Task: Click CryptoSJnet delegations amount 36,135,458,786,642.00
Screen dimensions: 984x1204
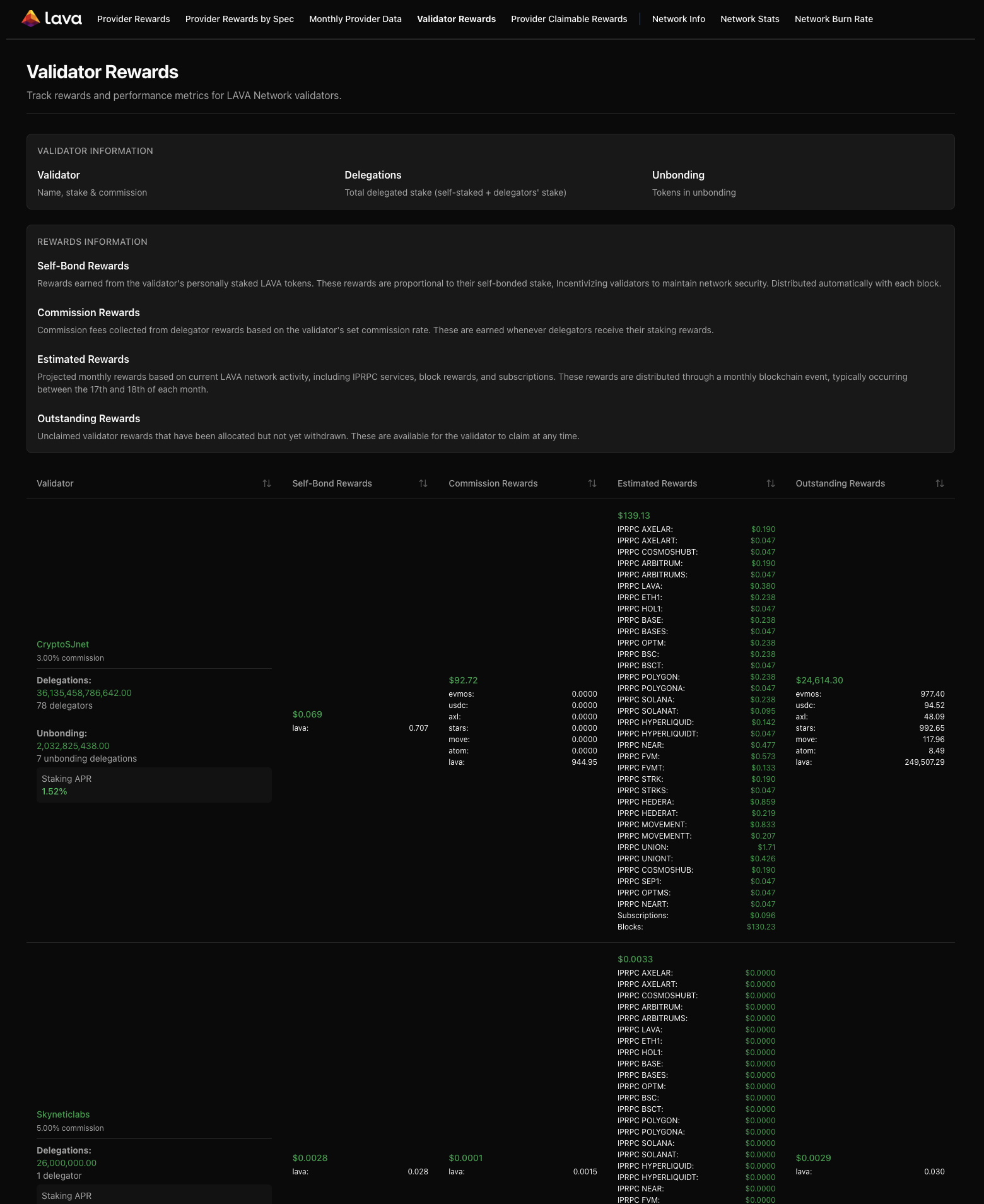Action: tap(84, 693)
